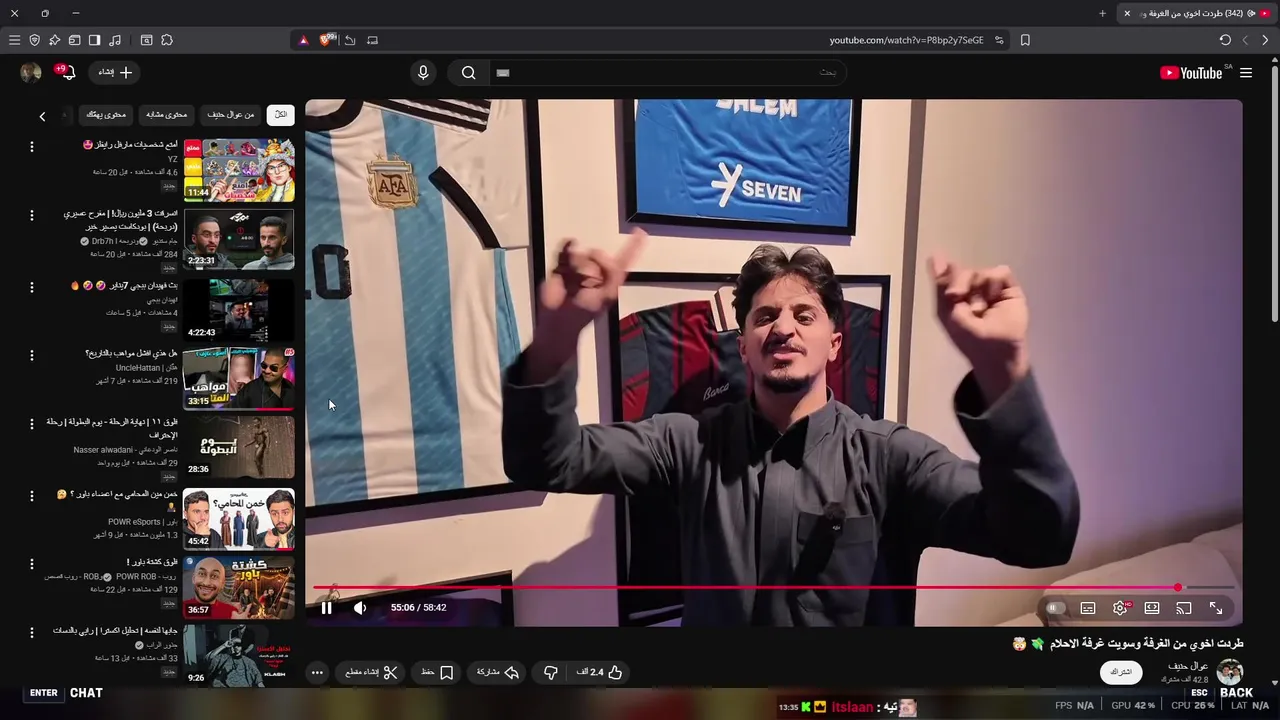Viewport: 1280px width, 720px height.
Task: Switch to theater mode
Action: click(x=1152, y=608)
